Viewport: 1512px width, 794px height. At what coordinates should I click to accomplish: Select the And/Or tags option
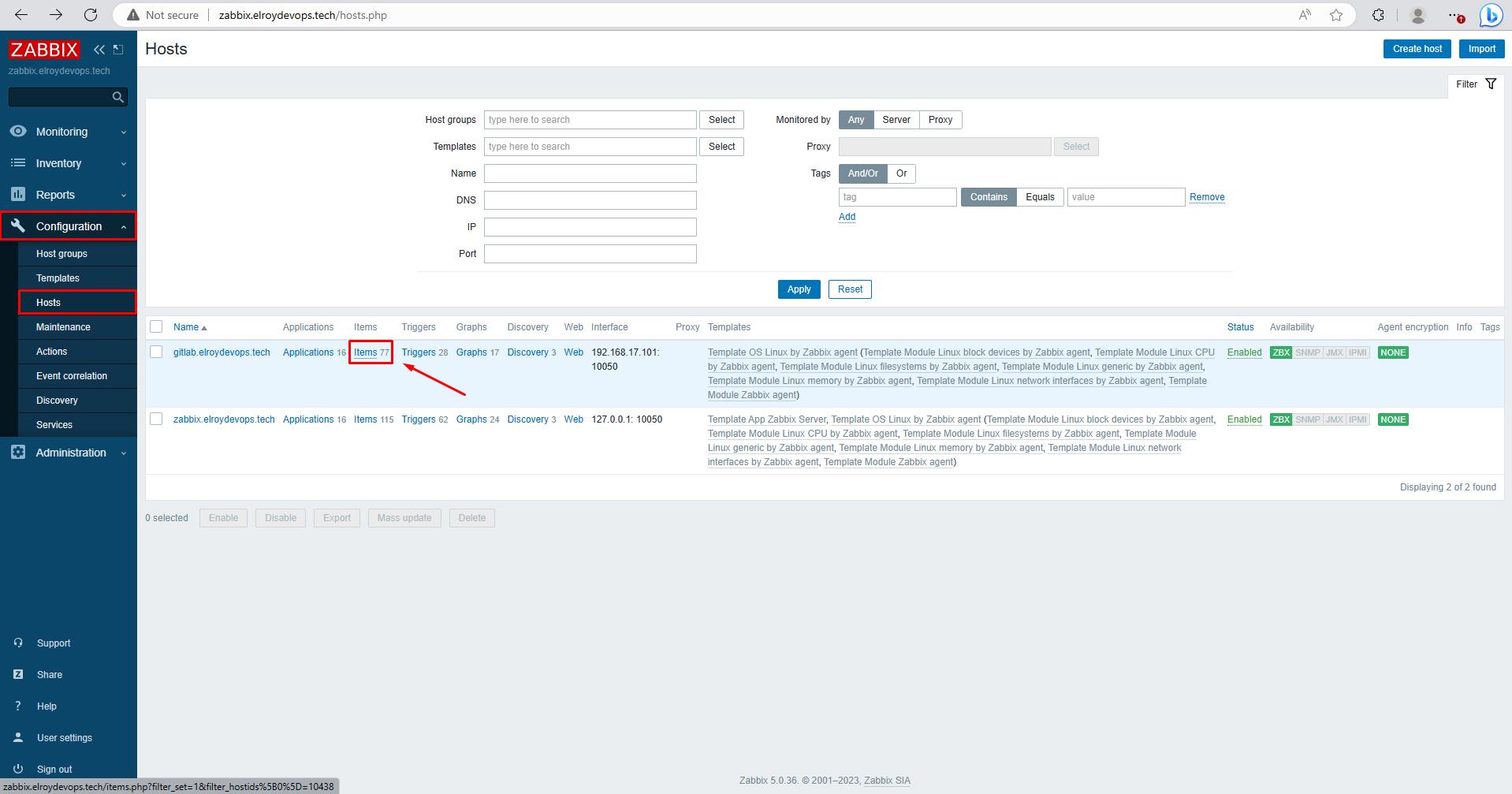tap(863, 173)
